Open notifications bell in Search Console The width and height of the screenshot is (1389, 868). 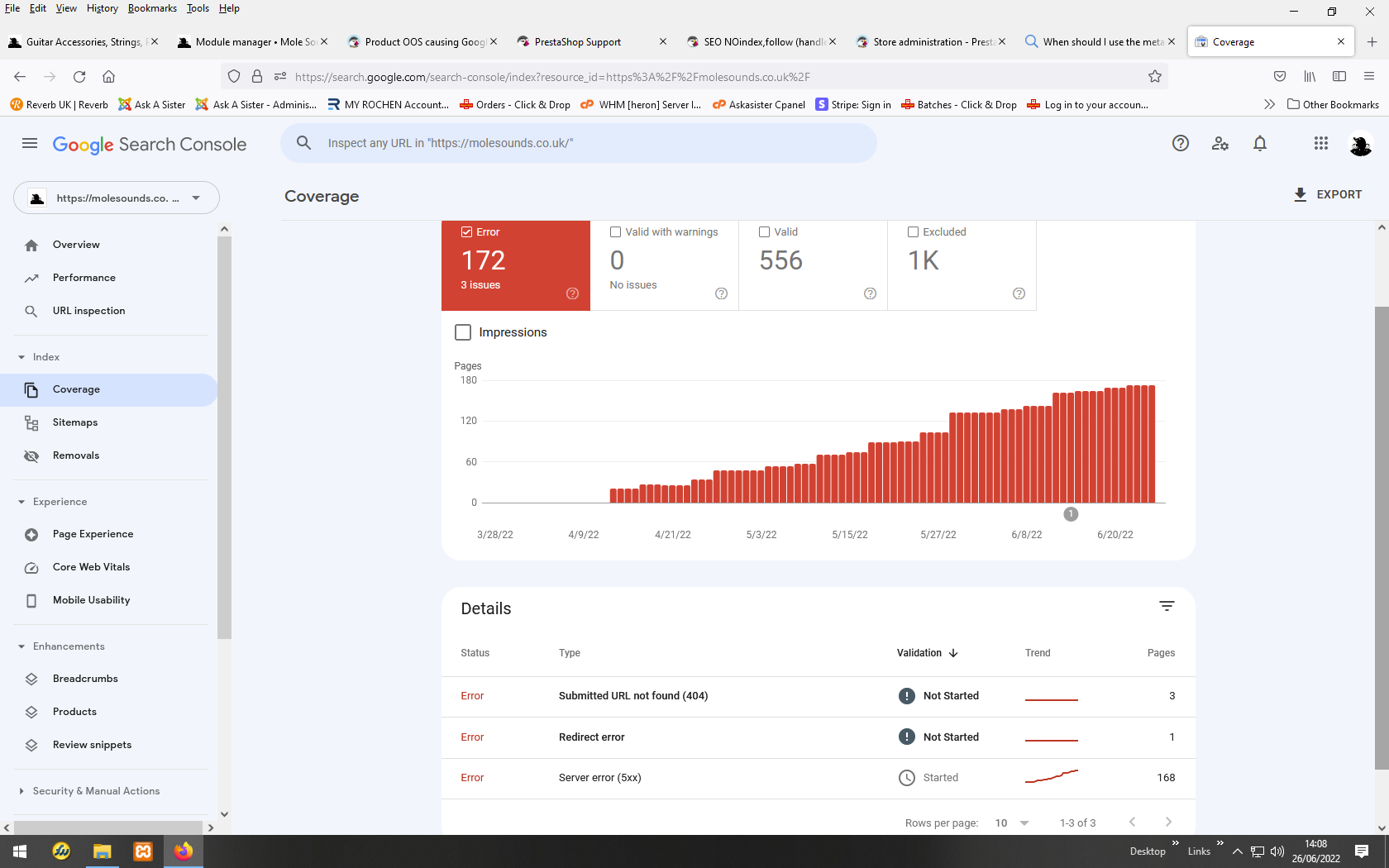(x=1260, y=143)
